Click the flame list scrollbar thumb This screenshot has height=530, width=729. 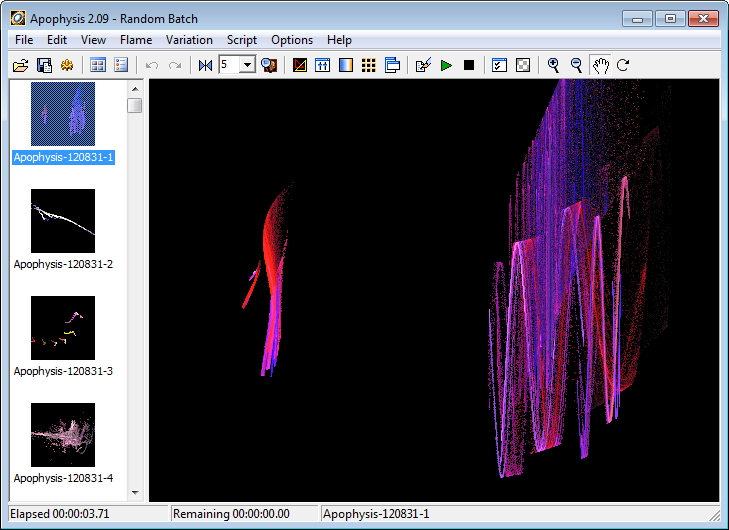point(135,105)
